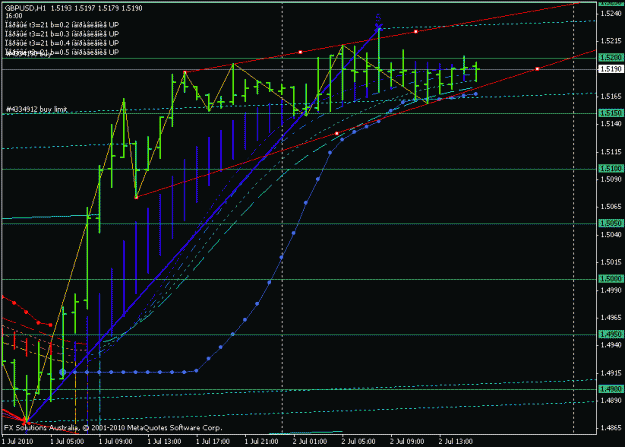Click the 2 Jul 13:00 time label

pyautogui.click(x=456, y=441)
